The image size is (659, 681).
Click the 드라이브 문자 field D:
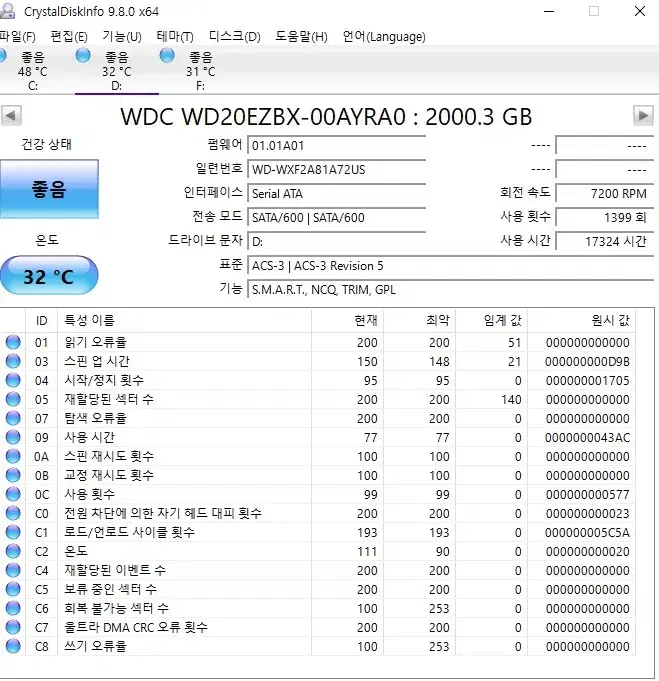(336, 241)
